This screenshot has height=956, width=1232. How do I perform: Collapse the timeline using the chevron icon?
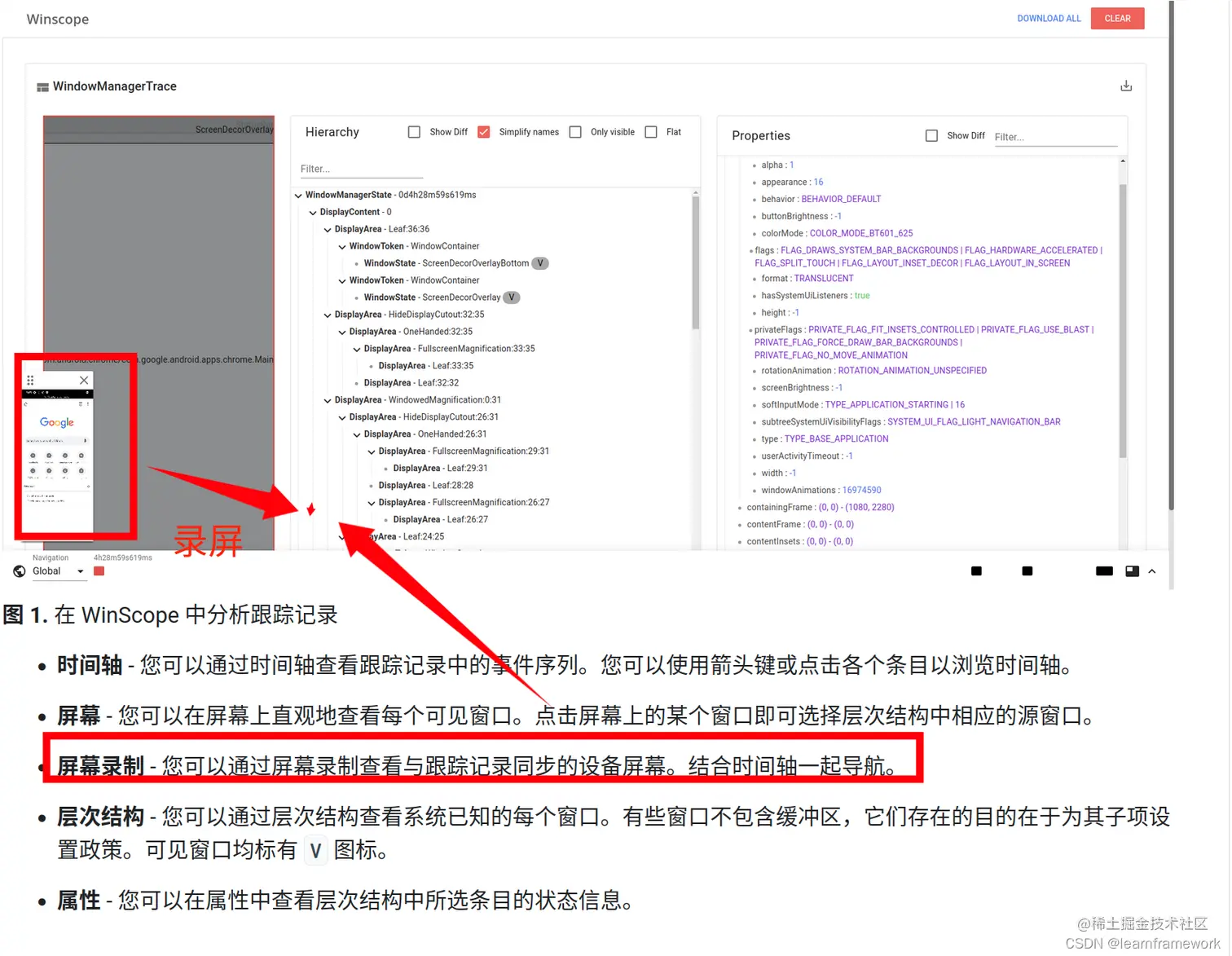(x=1151, y=571)
